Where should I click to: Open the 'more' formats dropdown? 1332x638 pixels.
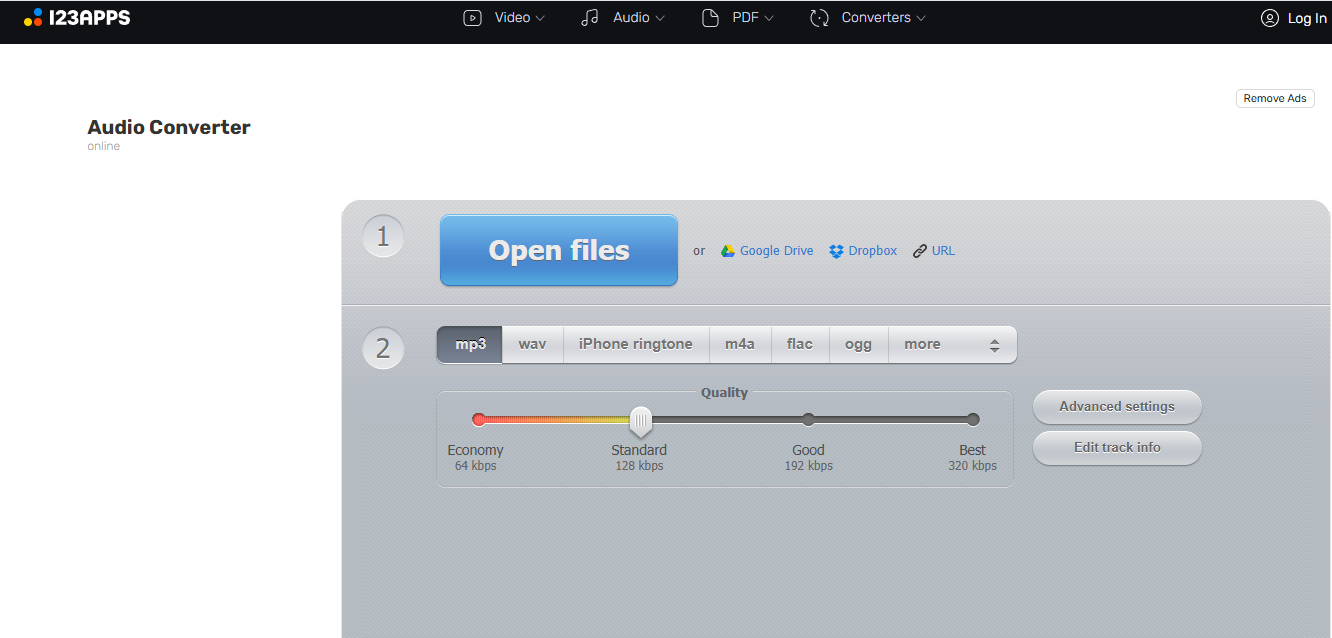(952, 344)
